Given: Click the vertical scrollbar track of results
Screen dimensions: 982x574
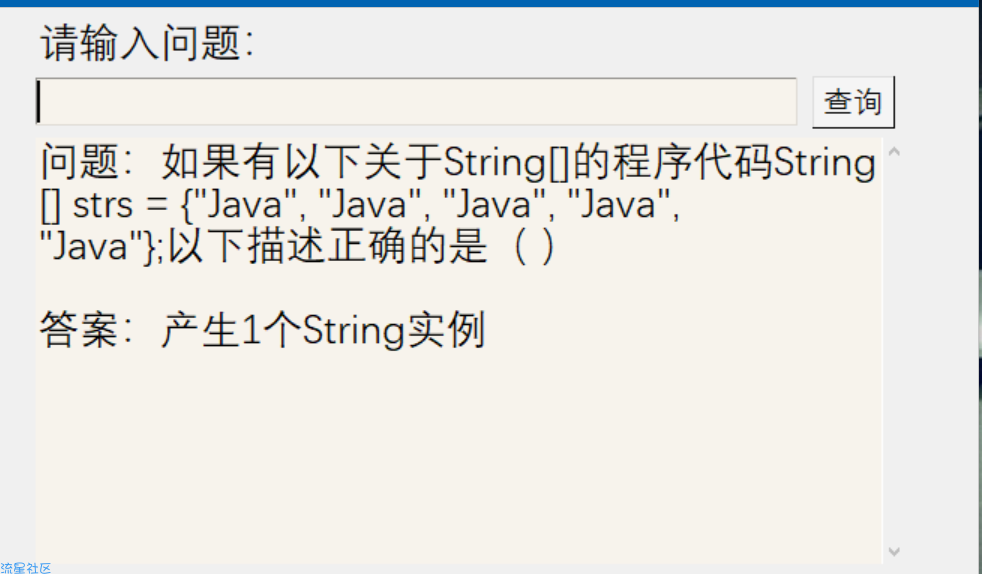Looking at the screenshot, I should [894, 351].
